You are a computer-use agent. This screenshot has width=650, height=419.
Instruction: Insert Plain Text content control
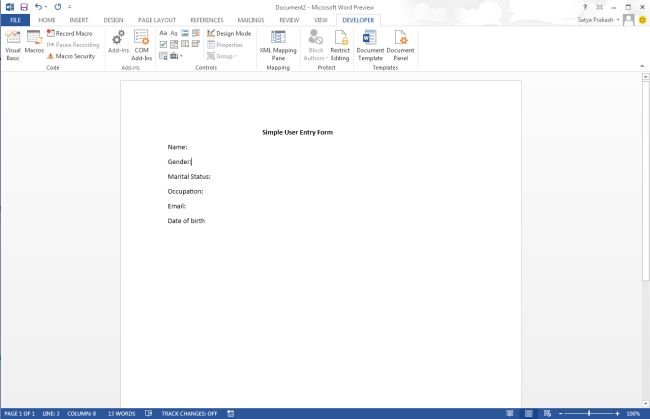pos(174,33)
